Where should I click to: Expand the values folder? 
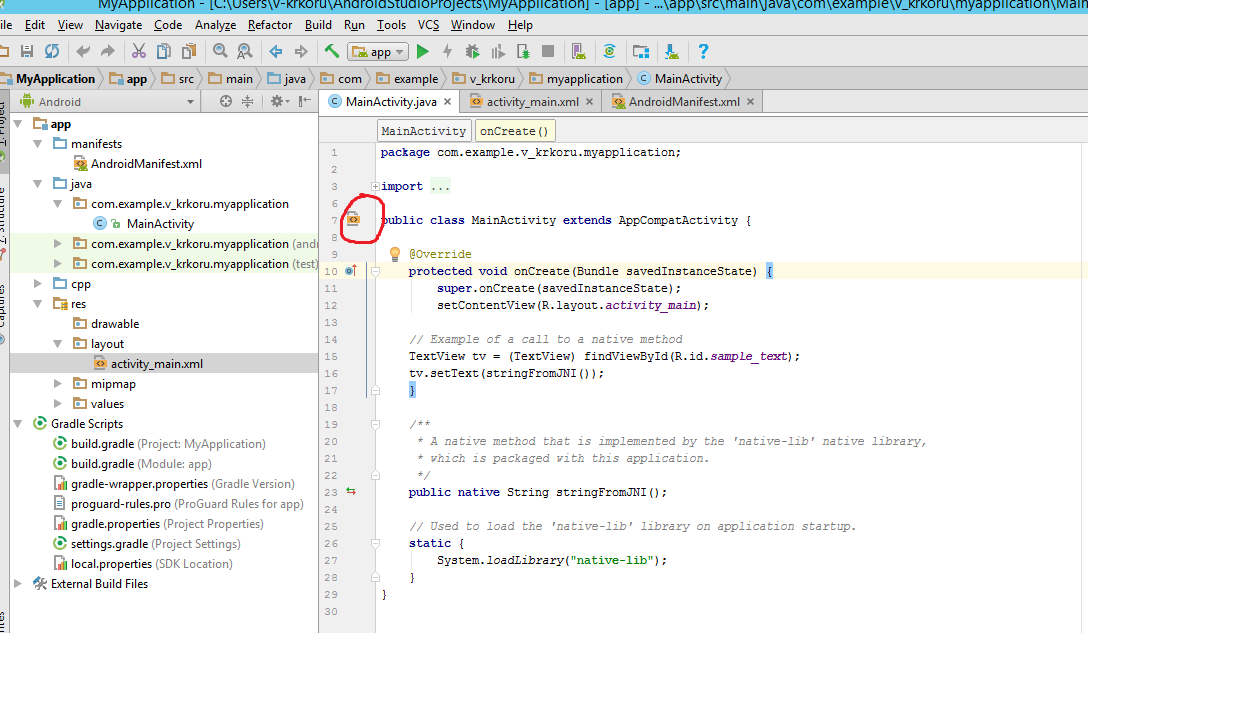[x=57, y=404]
